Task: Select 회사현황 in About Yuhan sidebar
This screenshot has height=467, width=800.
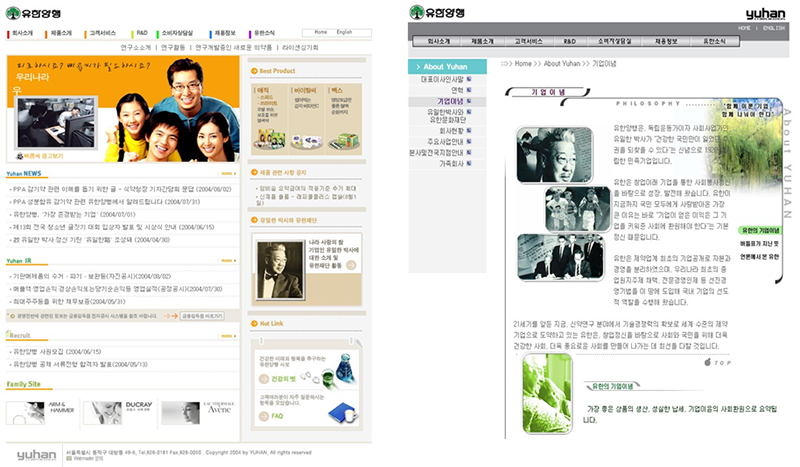Action: [452, 131]
